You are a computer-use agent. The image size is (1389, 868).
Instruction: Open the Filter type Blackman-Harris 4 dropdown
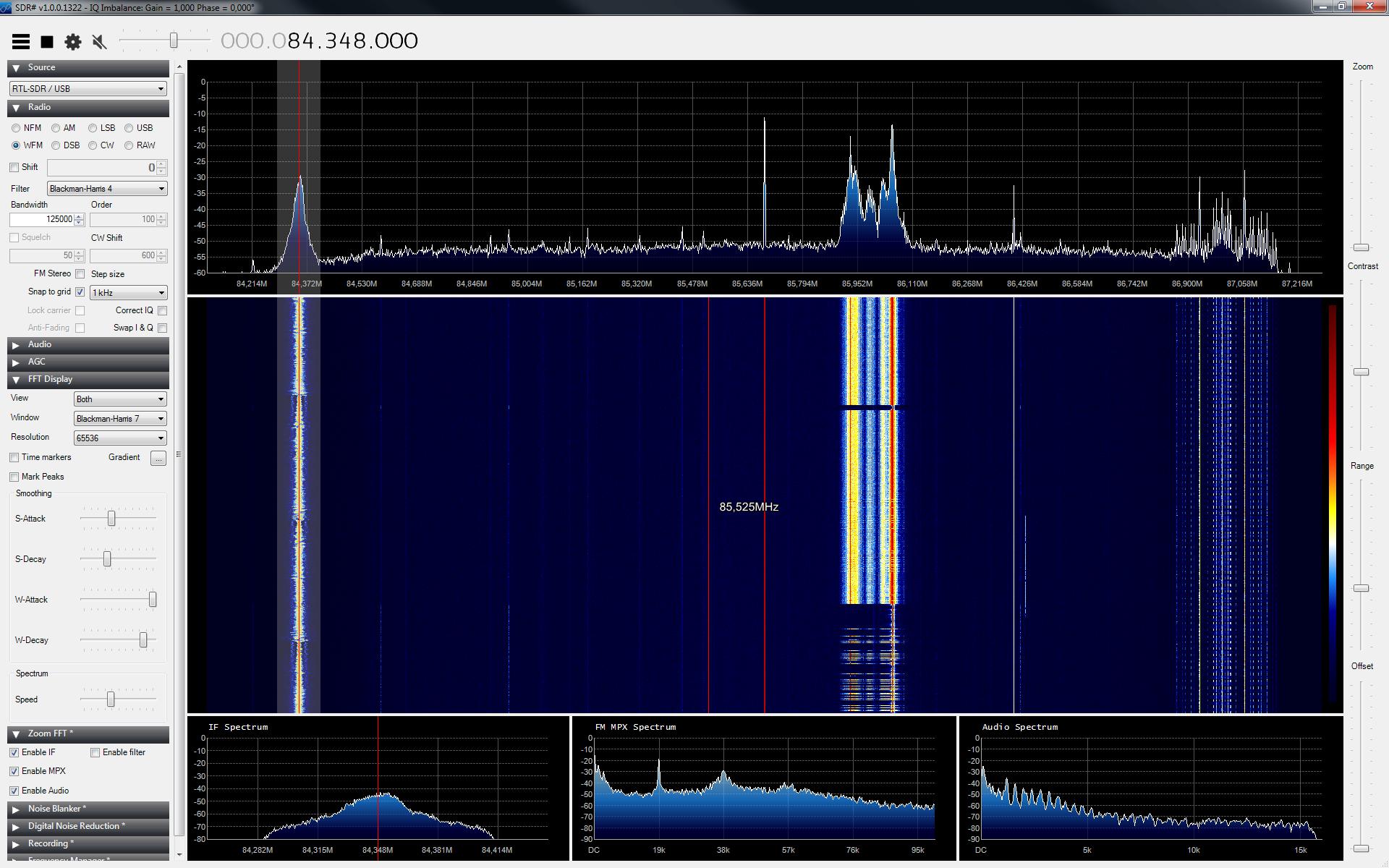pos(107,189)
